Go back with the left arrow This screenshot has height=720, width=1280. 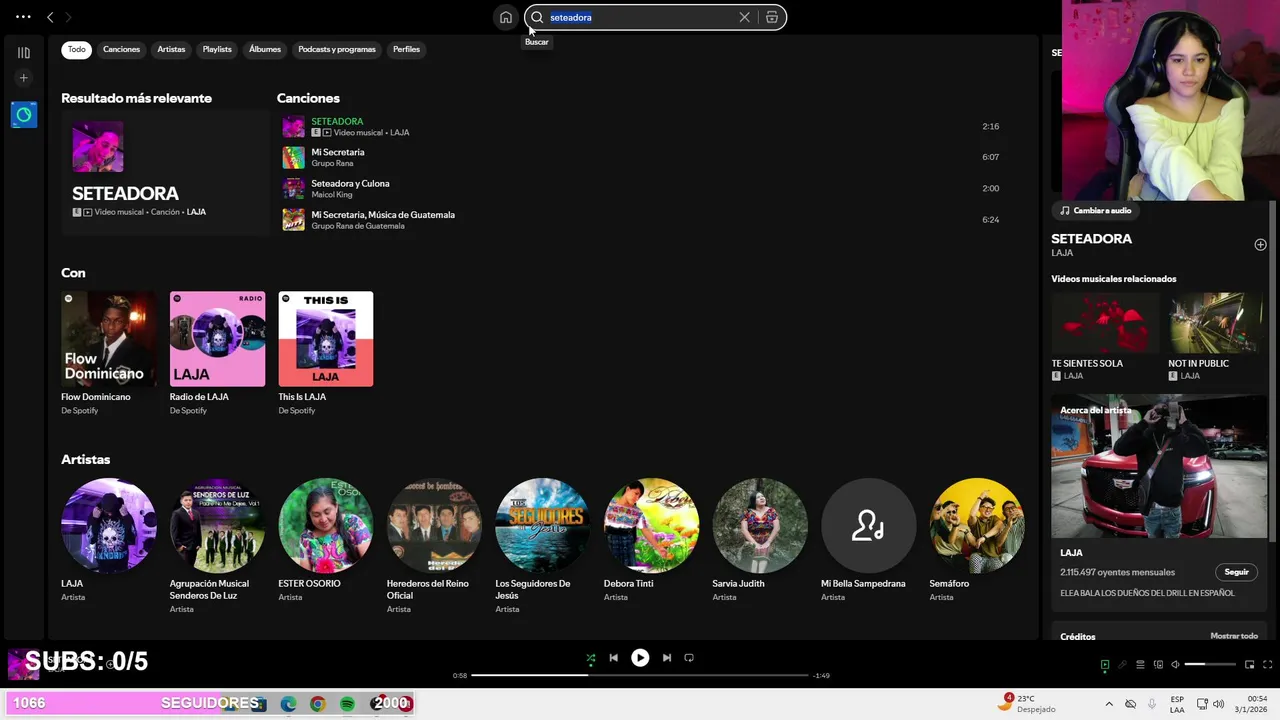pyautogui.click(x=50, y=17)
